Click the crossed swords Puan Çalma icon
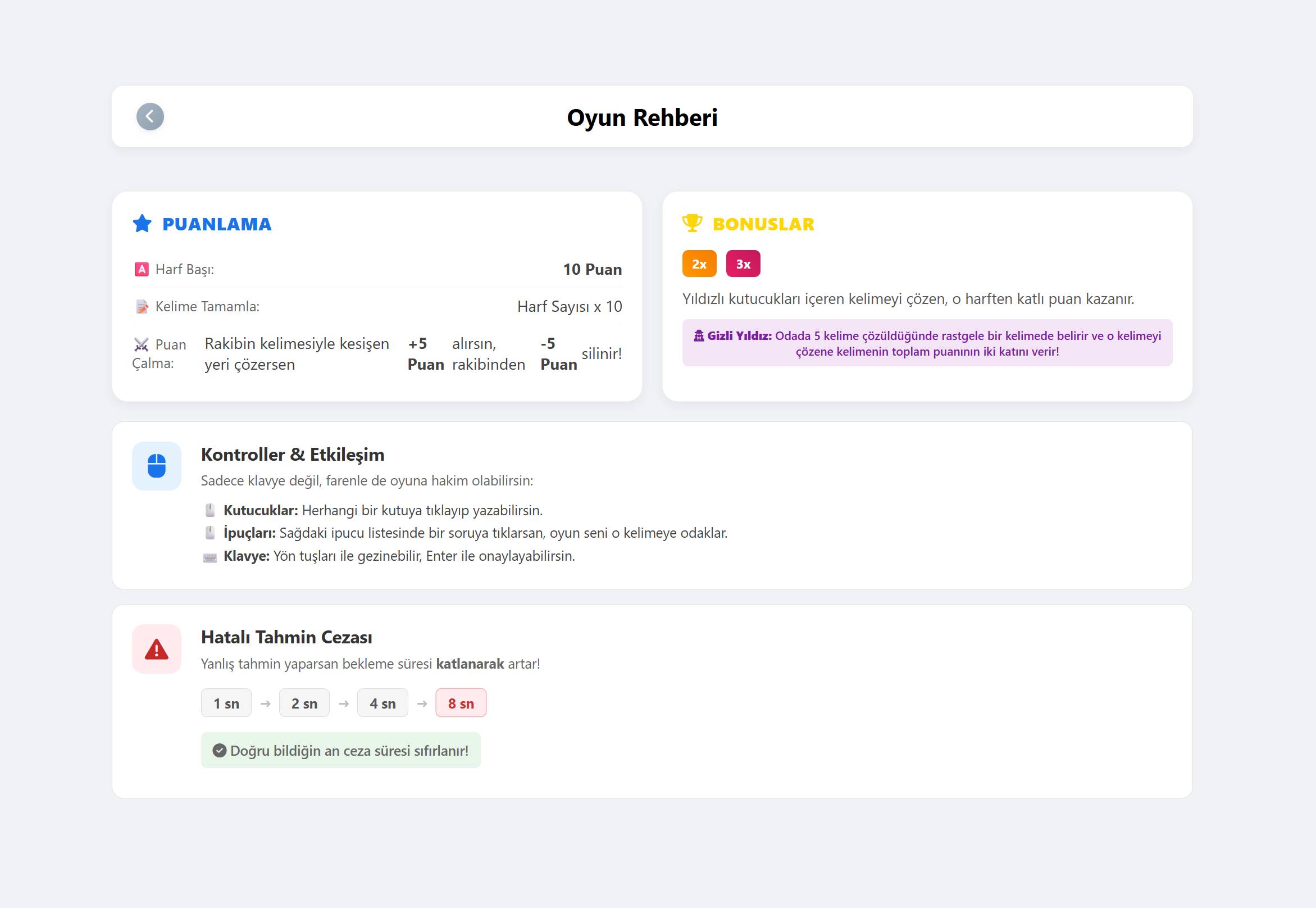The height and width of the screenshot is (908, 1316). click(x=141, y=344)
